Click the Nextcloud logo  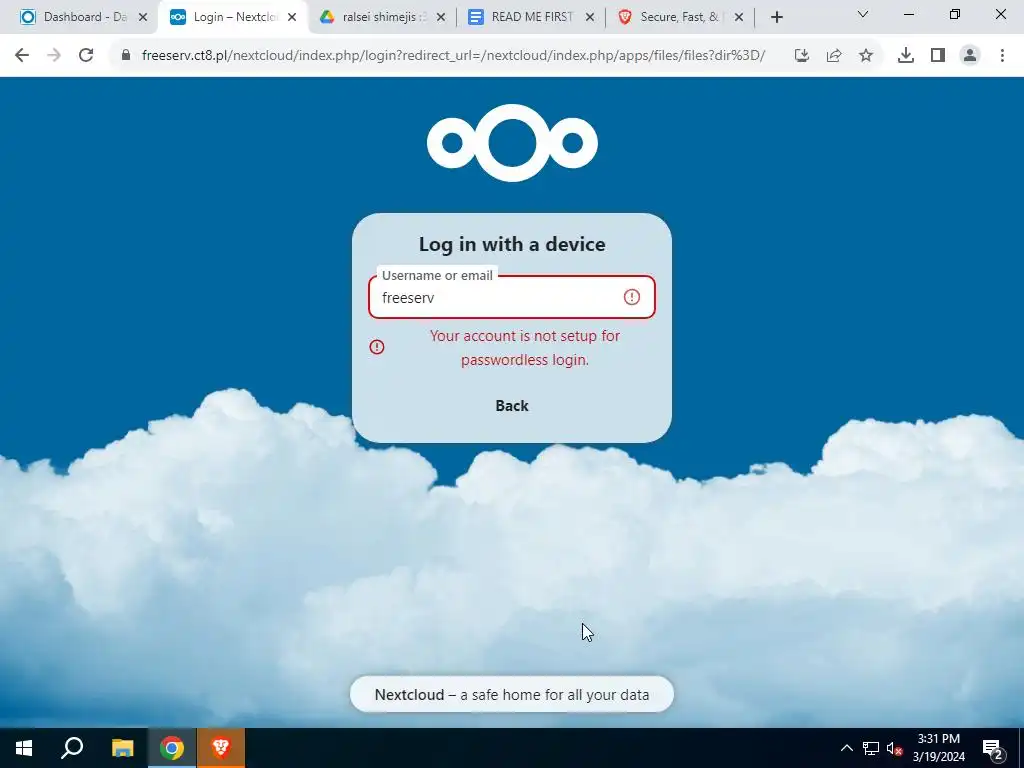point(512,142)
